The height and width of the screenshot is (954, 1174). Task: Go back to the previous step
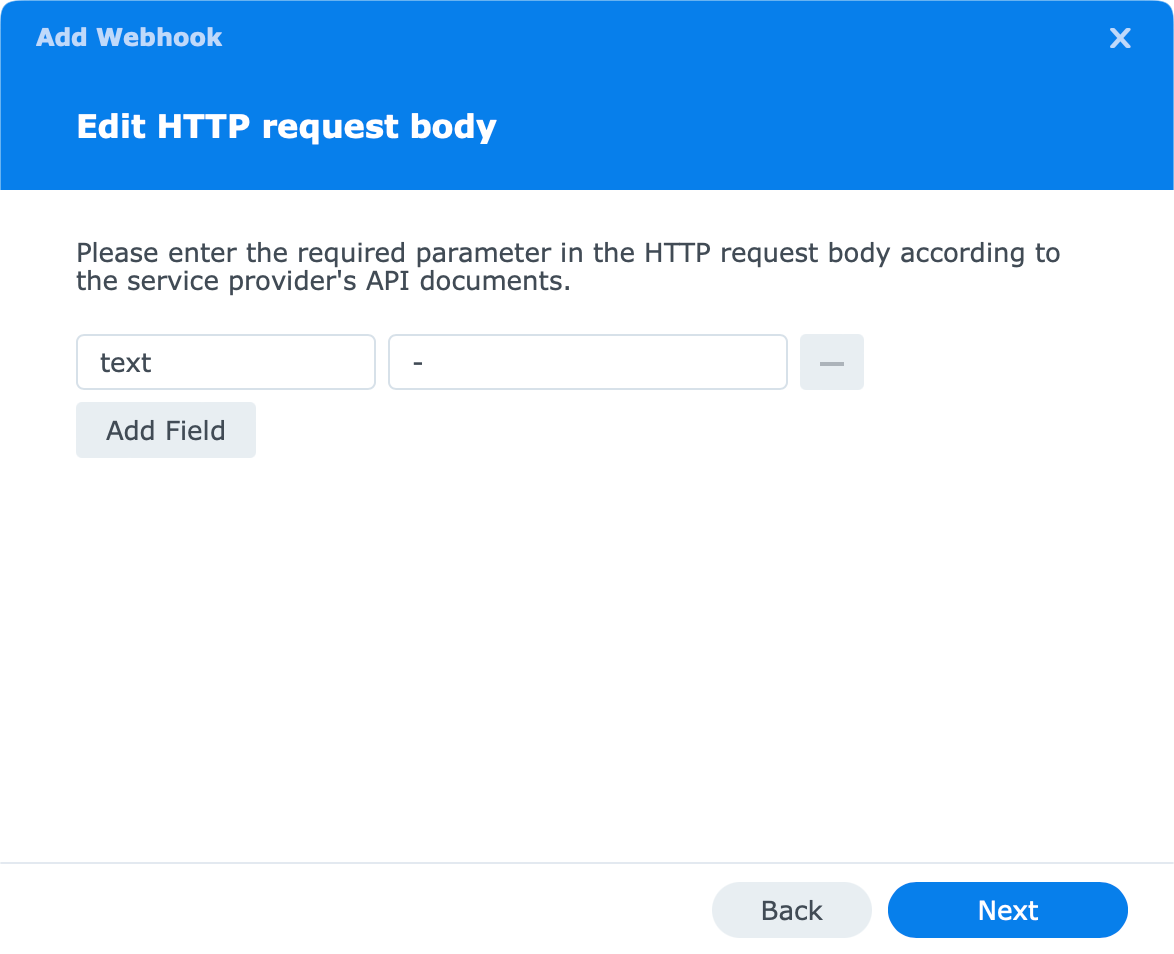(791, 910)
